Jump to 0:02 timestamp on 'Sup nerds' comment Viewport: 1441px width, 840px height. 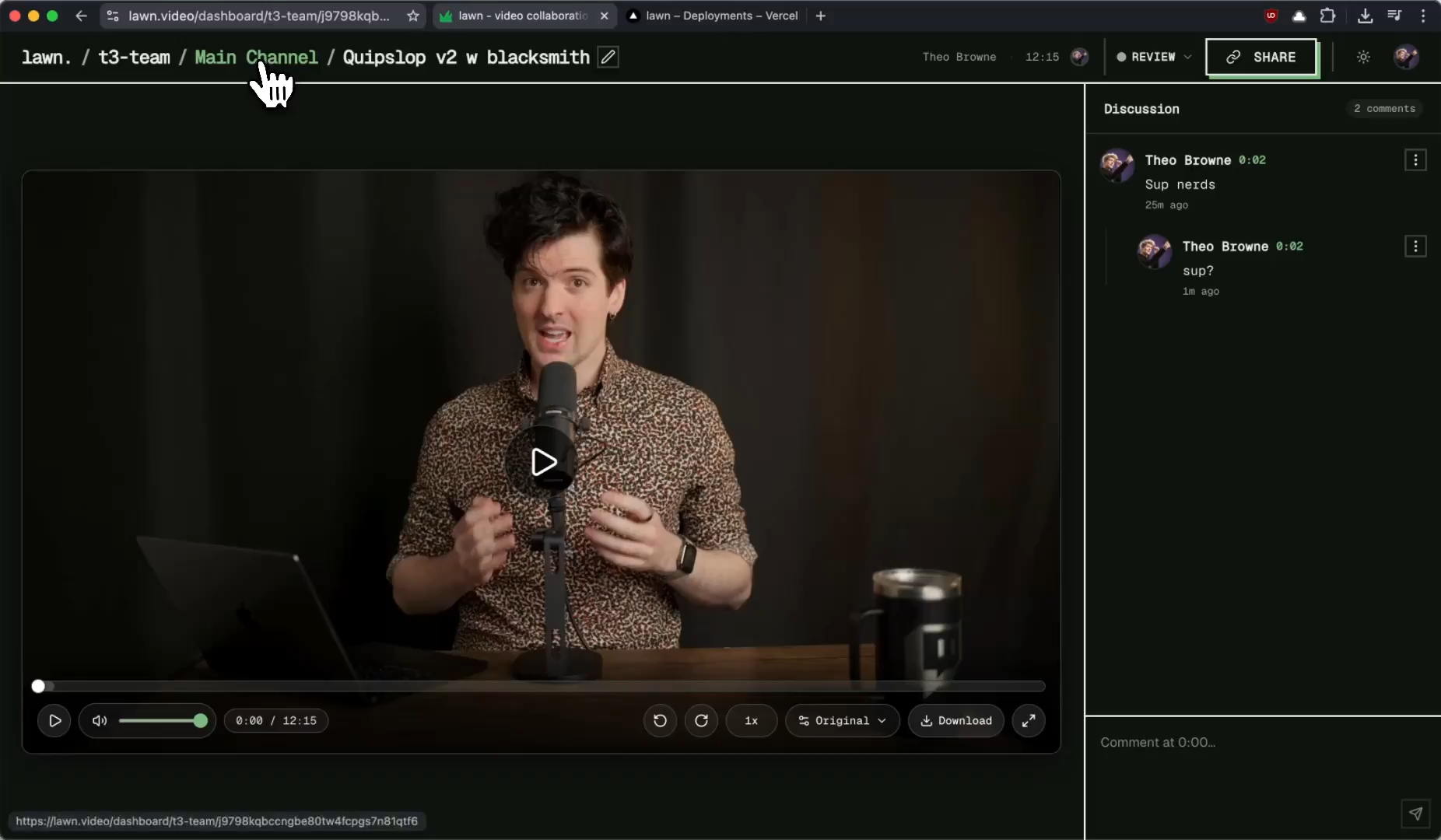tap(1252, 159)
